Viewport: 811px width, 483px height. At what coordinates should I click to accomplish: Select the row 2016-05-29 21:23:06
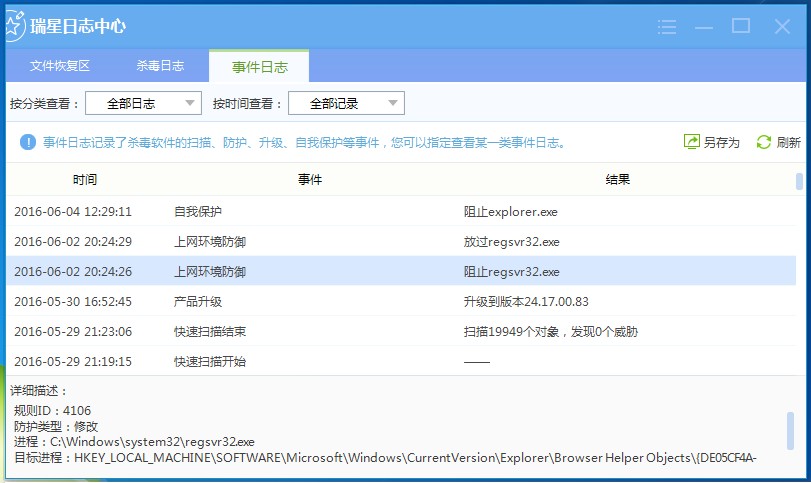pos(401,331)
